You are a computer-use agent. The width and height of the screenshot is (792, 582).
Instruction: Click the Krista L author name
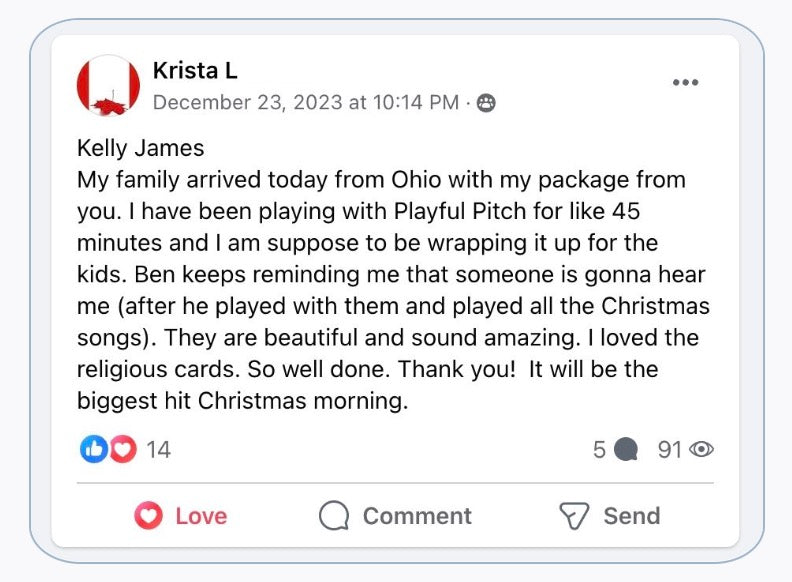click(x=194, y=70)
